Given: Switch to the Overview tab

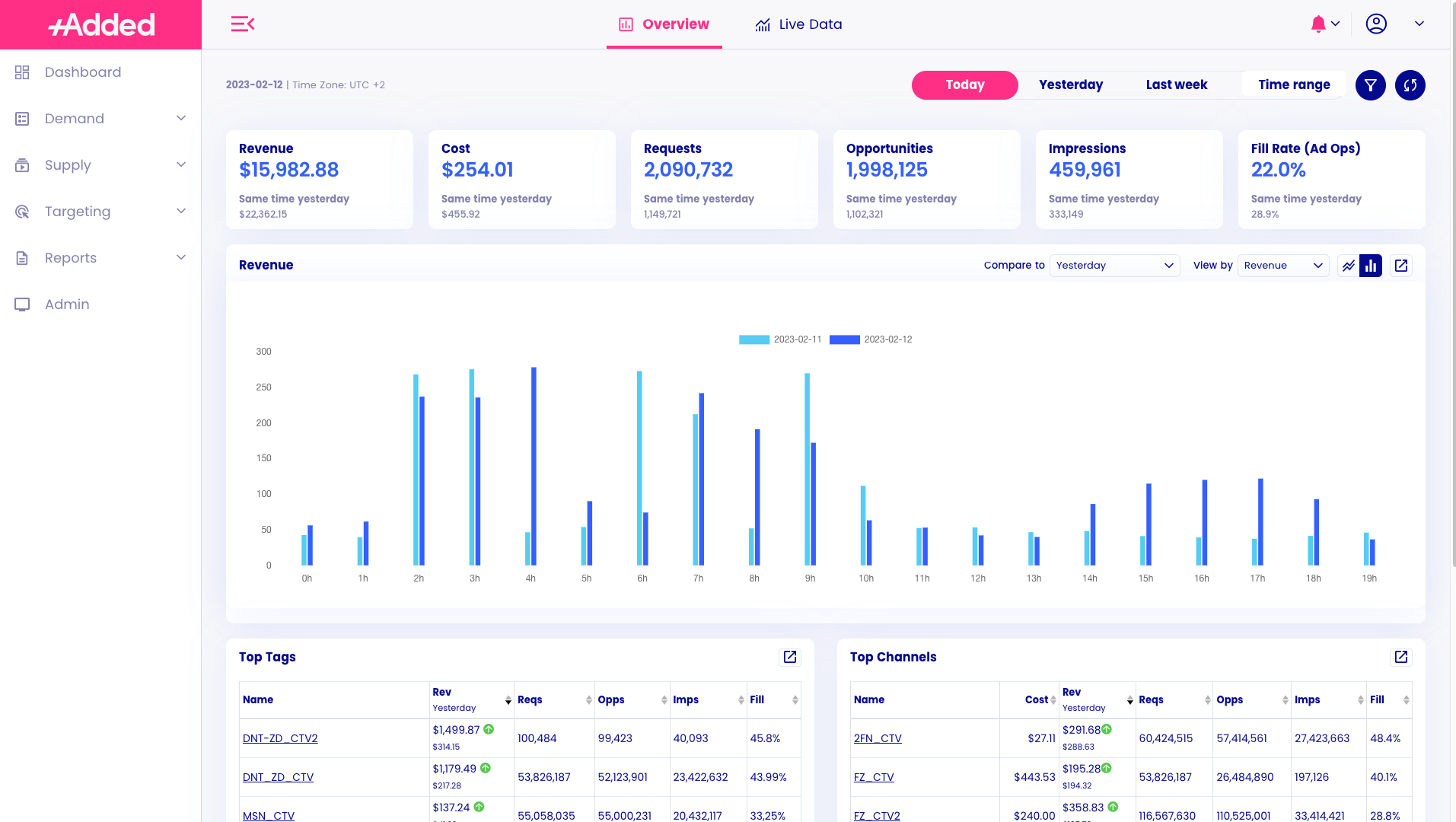Looking at the screenshot, I should pos(664,24).
